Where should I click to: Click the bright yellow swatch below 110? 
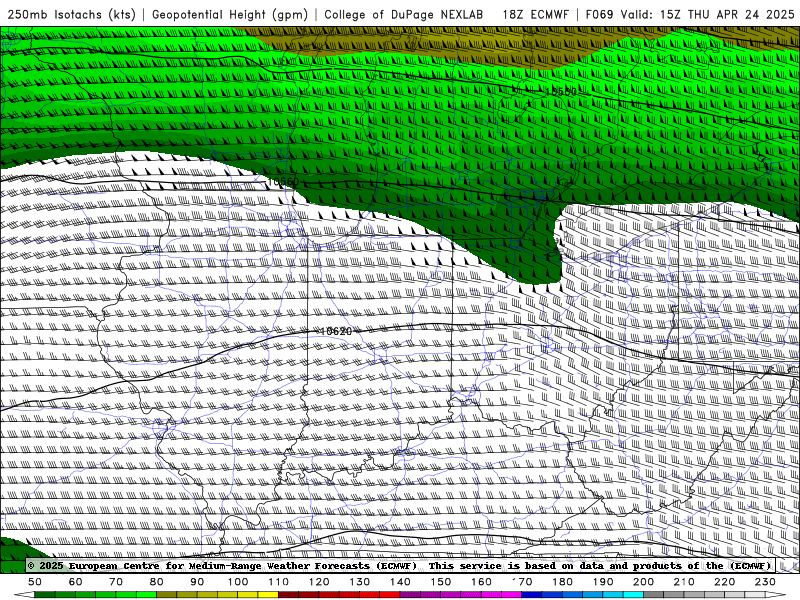(x=268, y=594)
